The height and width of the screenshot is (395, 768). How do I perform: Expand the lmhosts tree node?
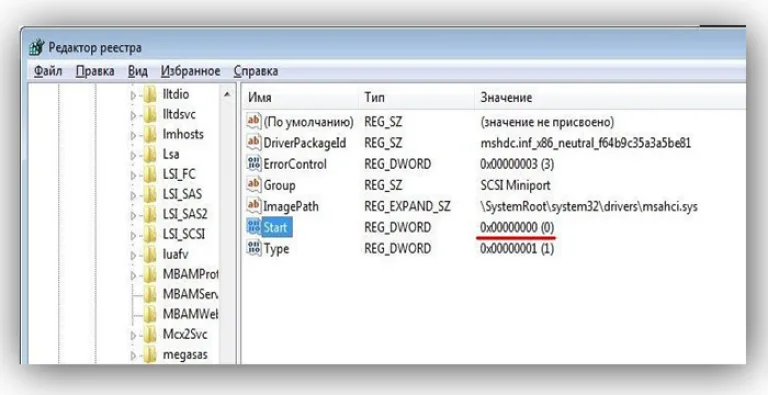pos(133,135)
